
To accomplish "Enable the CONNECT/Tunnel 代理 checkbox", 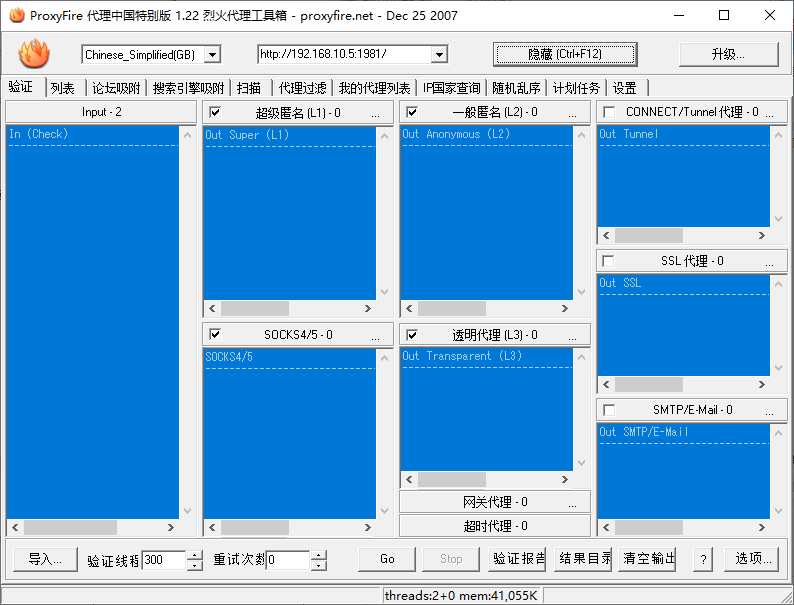I will point(609,112).
